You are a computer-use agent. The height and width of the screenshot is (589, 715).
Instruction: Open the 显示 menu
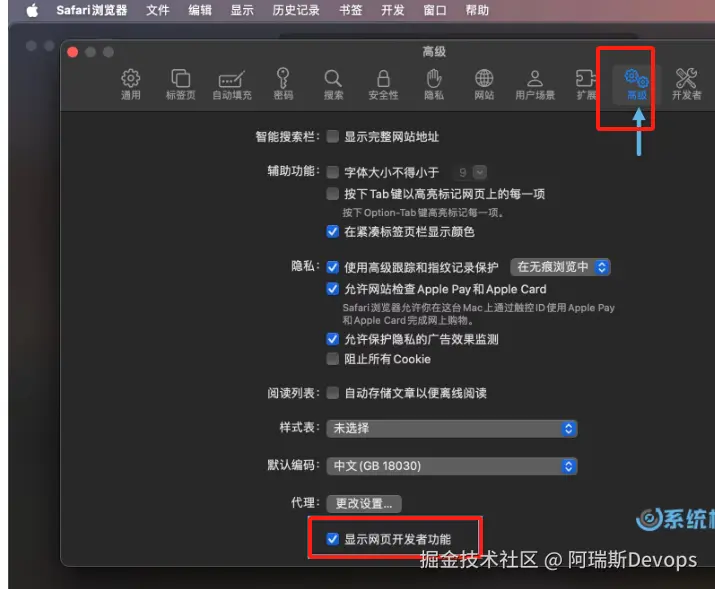pyautogui.click(x=242, y=10)
